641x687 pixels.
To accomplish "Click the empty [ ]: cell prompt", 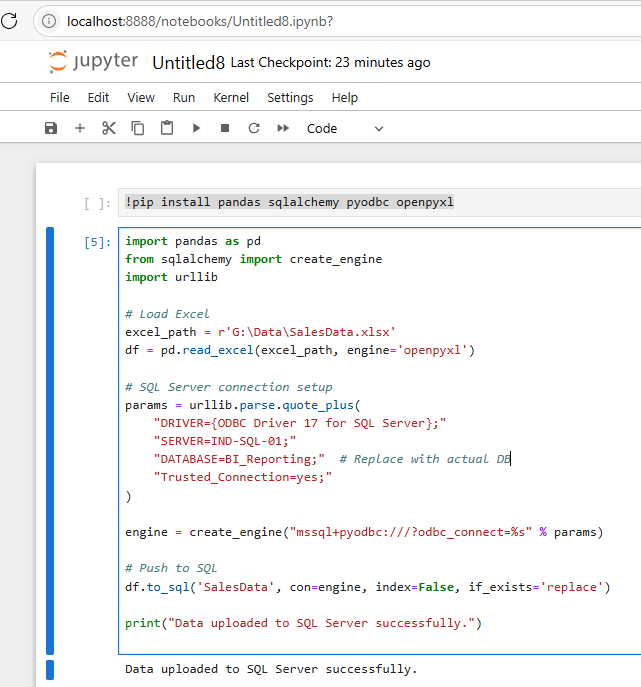I will tap(97, 203).
